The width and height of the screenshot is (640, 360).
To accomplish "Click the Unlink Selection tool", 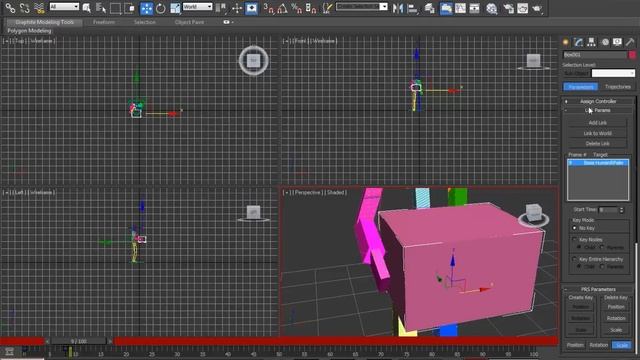I will click(x=24, y=8).
